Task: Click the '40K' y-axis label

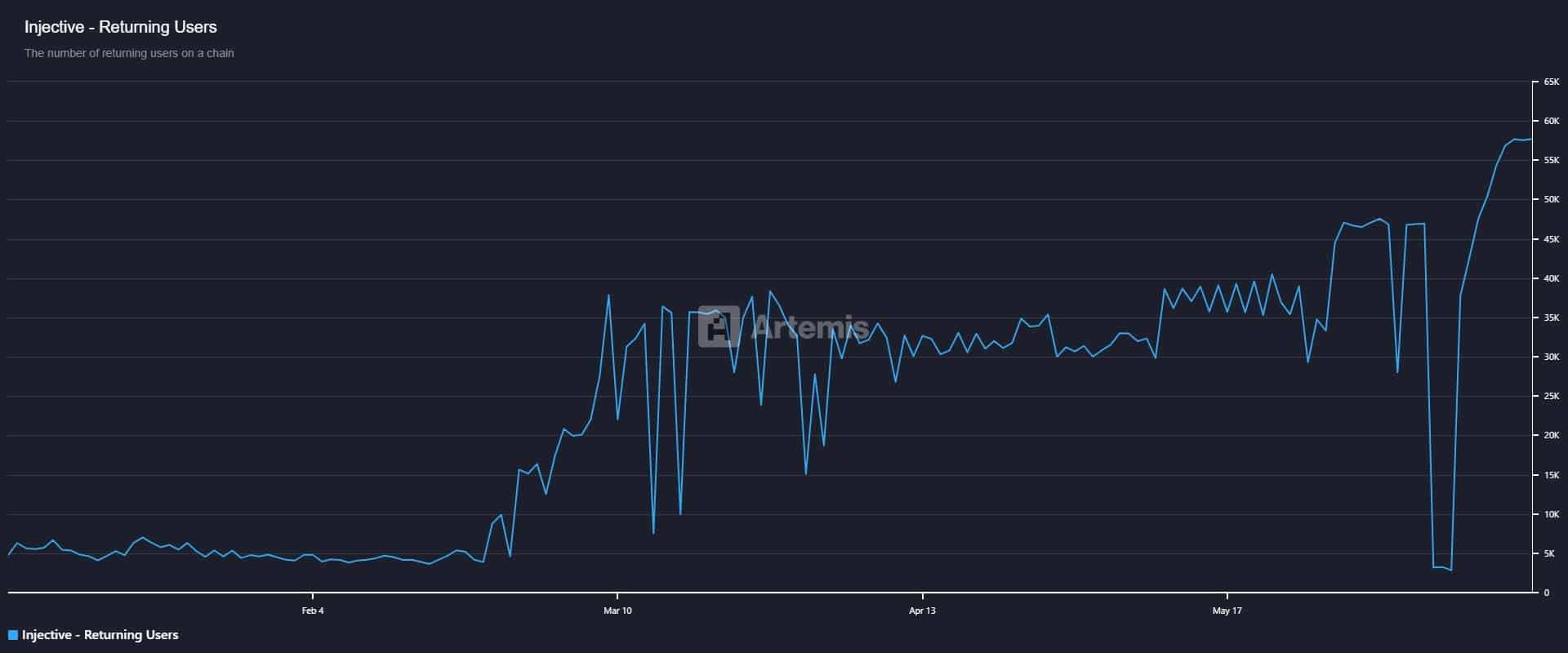Action: click(x=1552, y=278)
